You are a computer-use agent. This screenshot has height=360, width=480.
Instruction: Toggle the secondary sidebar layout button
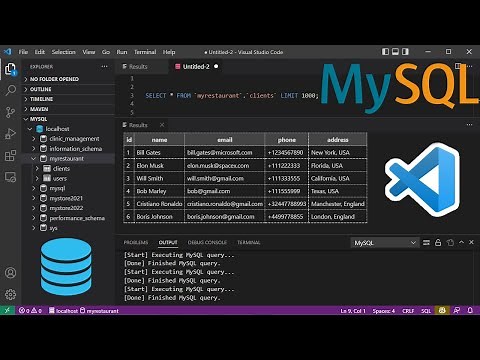click(x=405, y=52)
